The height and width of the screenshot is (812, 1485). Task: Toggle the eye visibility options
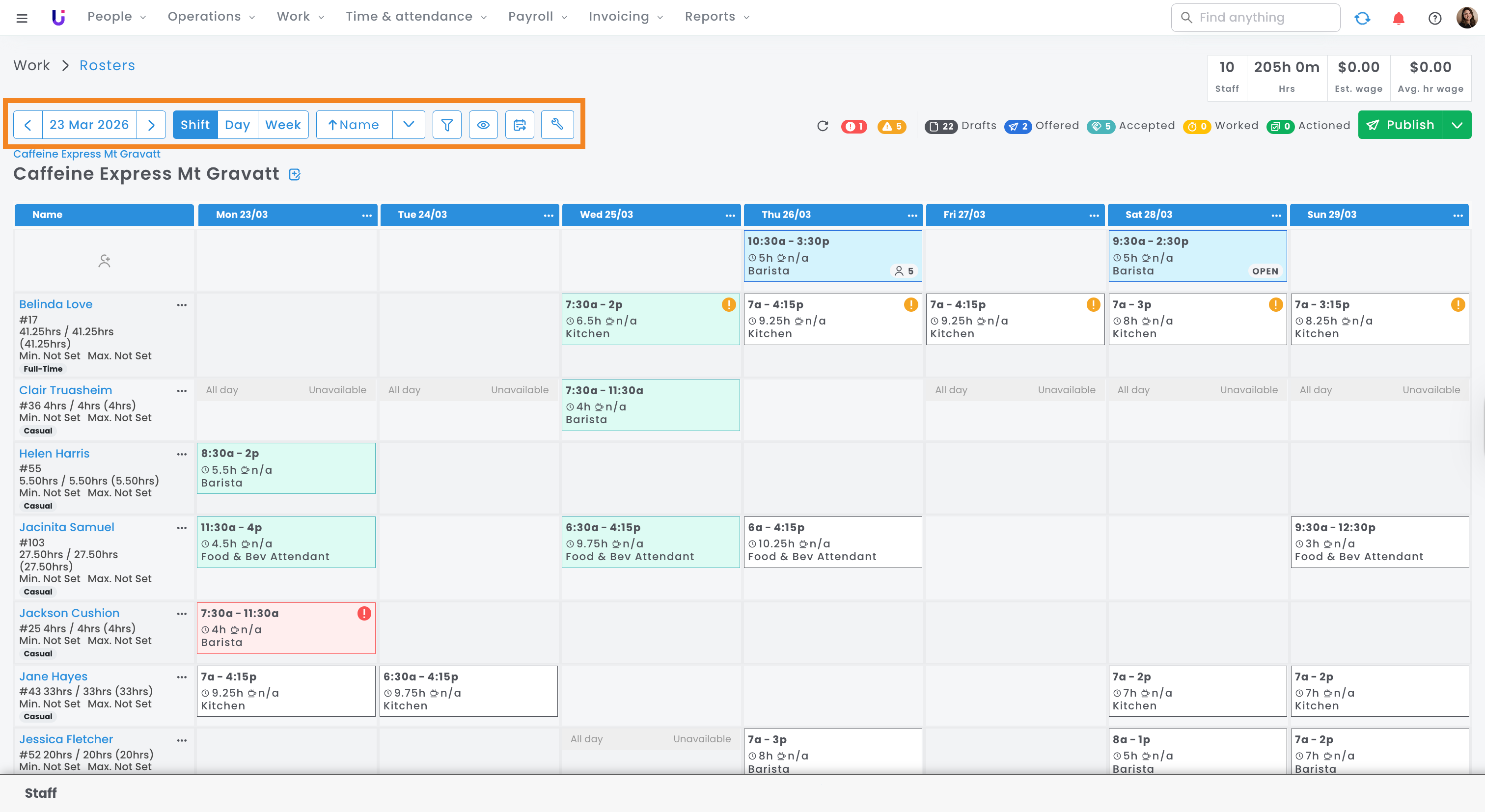click(x=483, y=125)
